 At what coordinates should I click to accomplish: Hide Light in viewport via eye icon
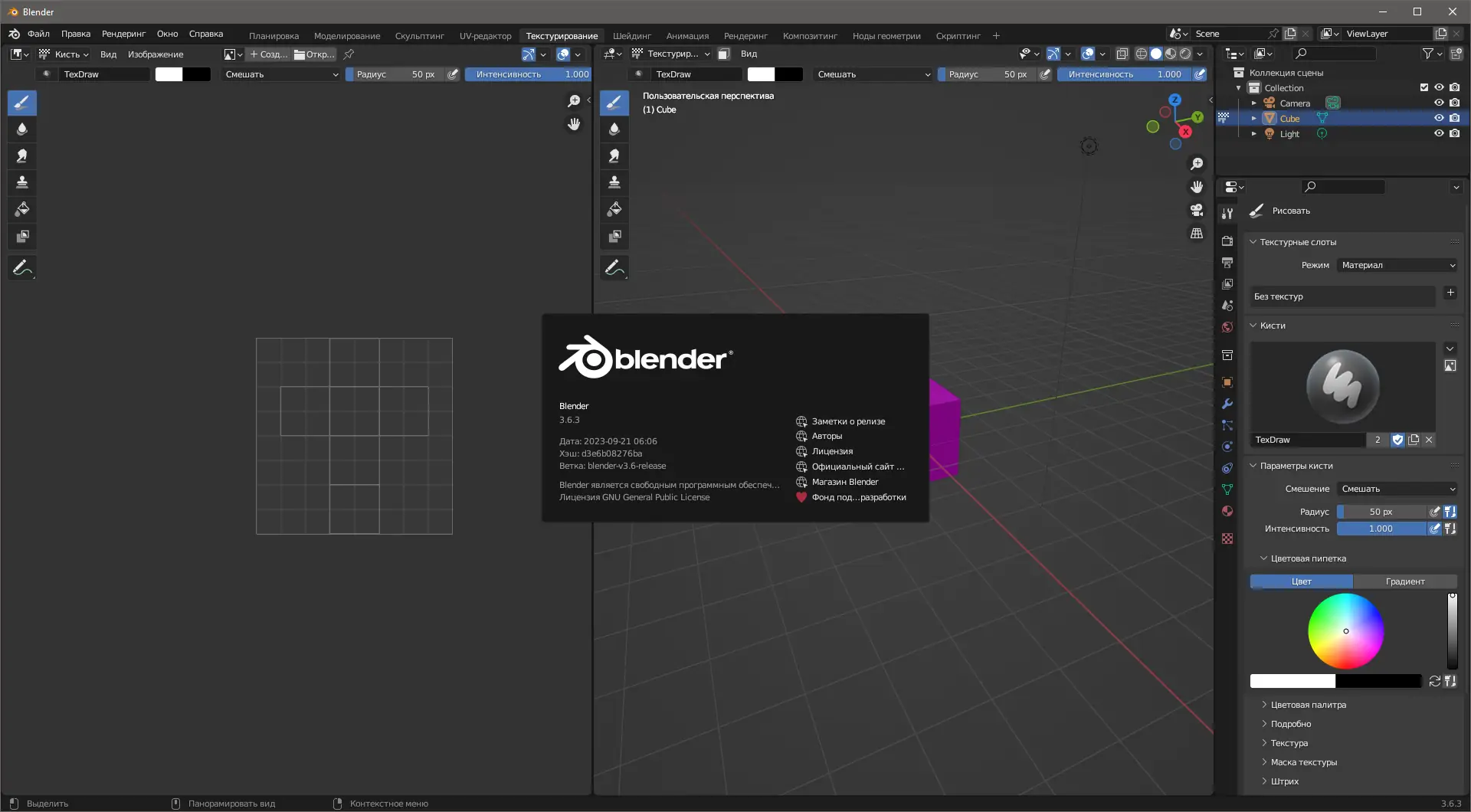pyautogui.click(x=1439, y=134)
